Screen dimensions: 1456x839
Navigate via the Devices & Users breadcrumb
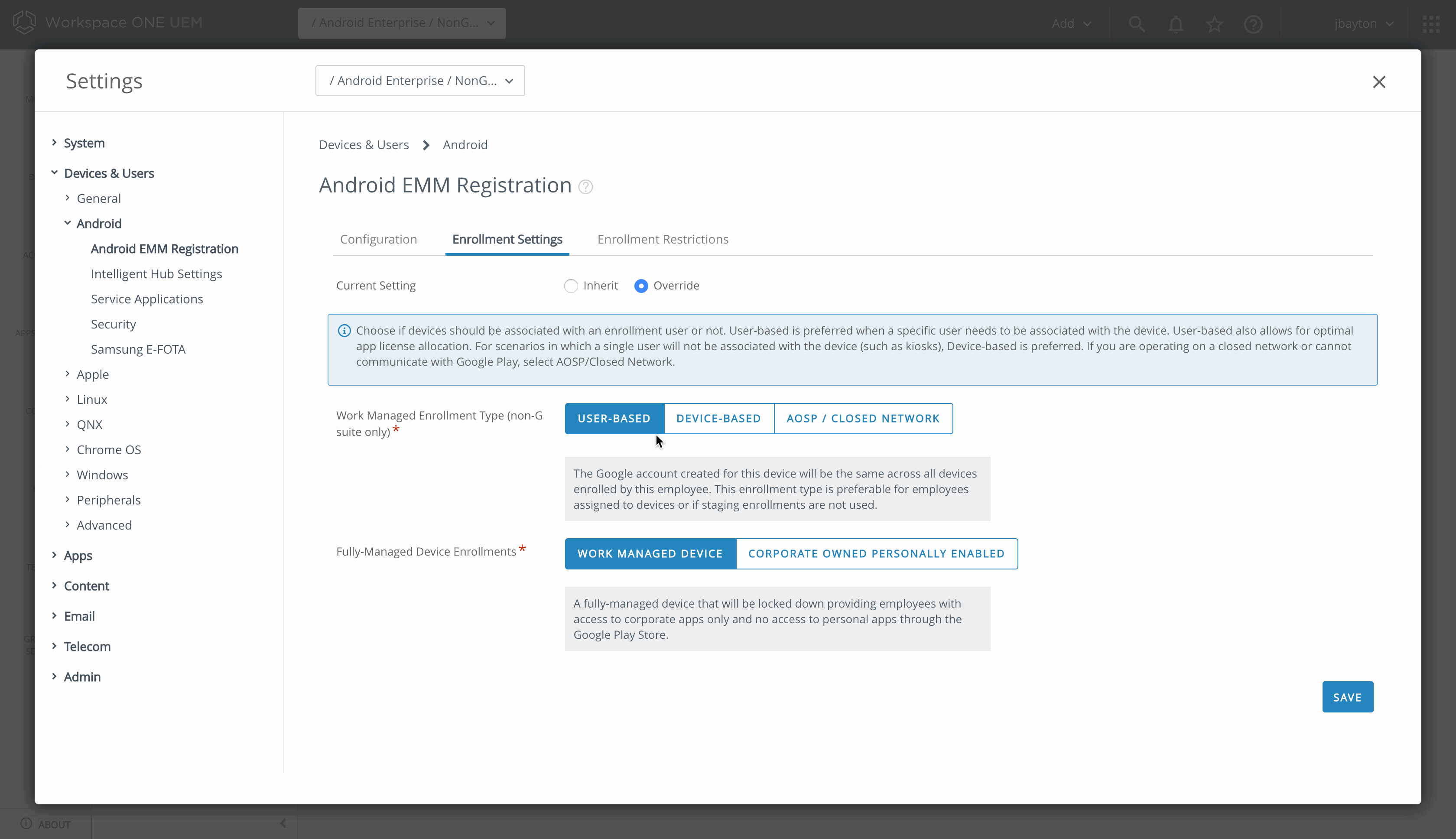[x=363, y=145]
